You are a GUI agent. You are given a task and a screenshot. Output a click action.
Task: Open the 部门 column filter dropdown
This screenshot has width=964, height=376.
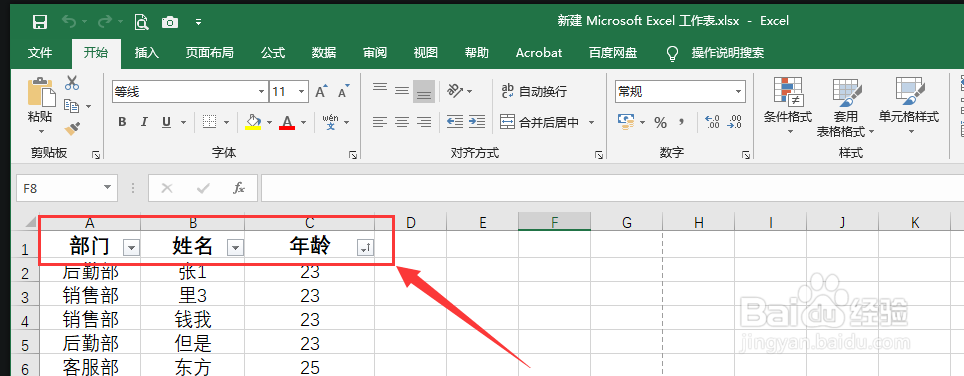click(x=132, y=248)
